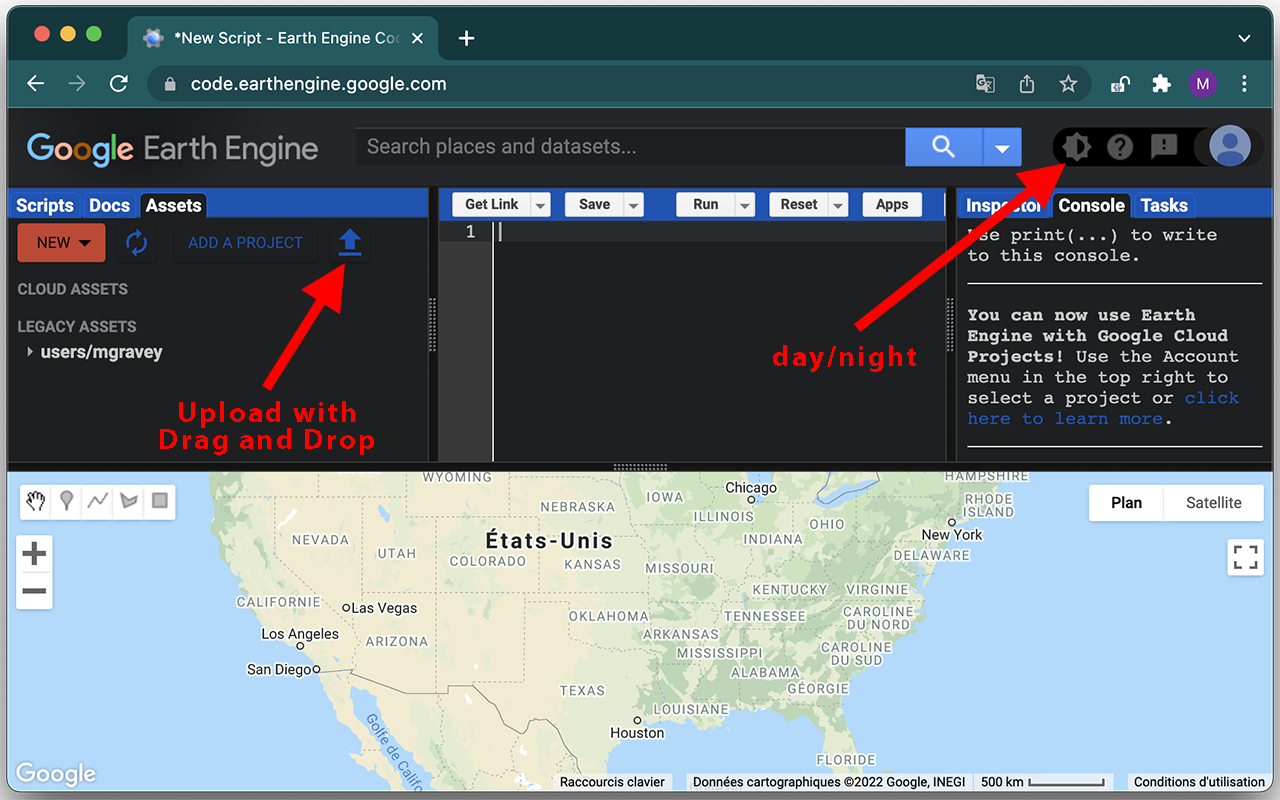The width and height of the screenshot is (1280, 800).
Task: Toggle fullscreen map view
Action: pos(1245,557)
